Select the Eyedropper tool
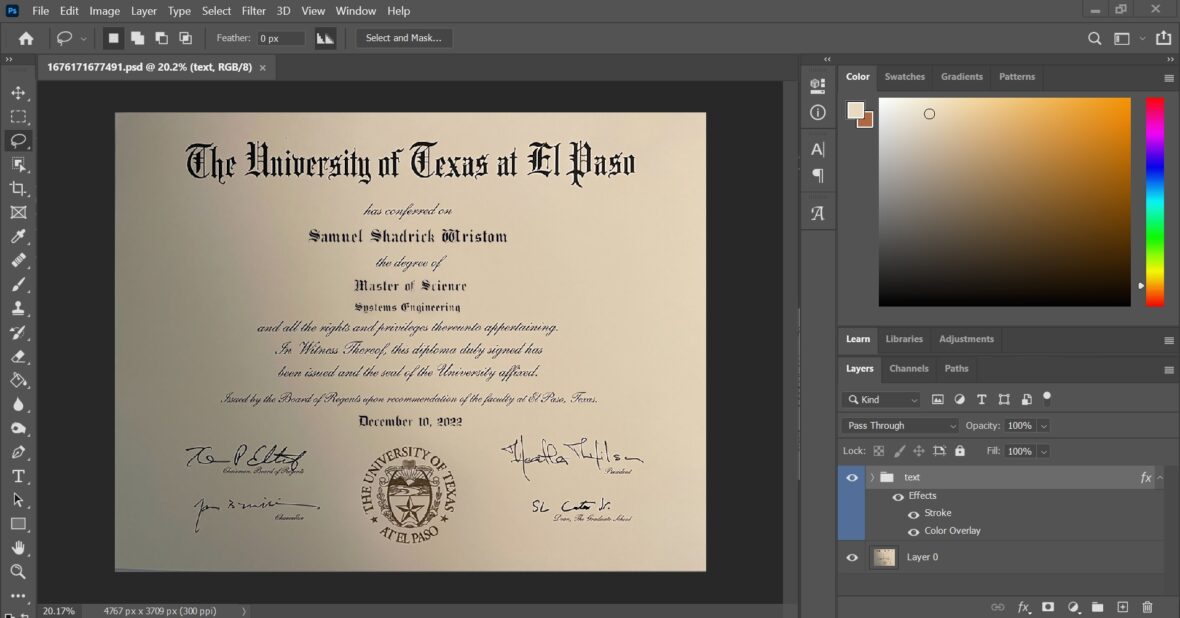Image resolution: width=1180 pixels, height=618 pixels. click(x=18, y=236)
